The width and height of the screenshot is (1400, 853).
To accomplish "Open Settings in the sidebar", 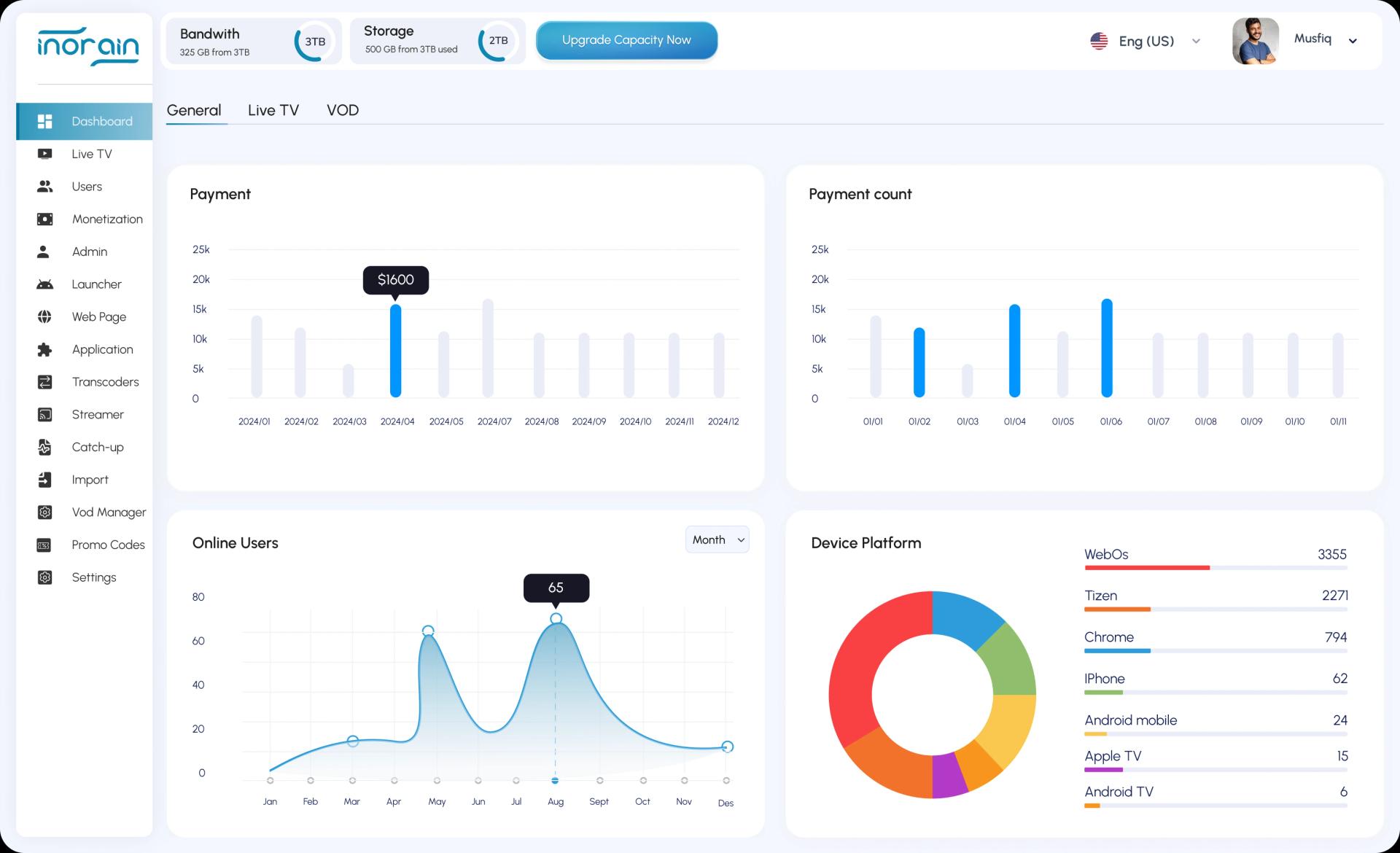I will 93,577.
